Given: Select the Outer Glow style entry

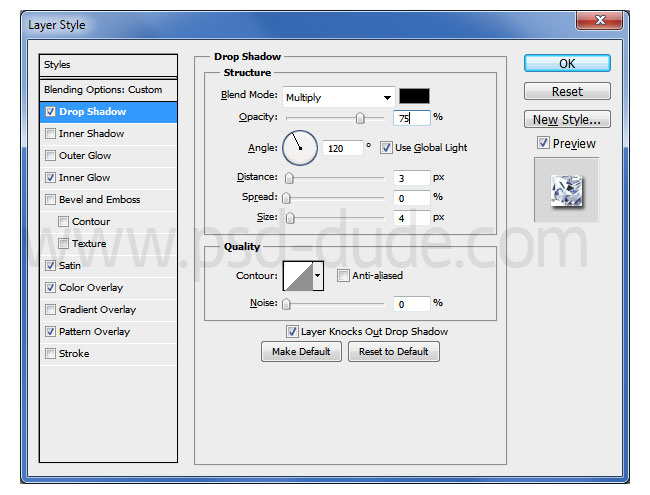Looking at the screenshot, I should [x=108, y=156].
